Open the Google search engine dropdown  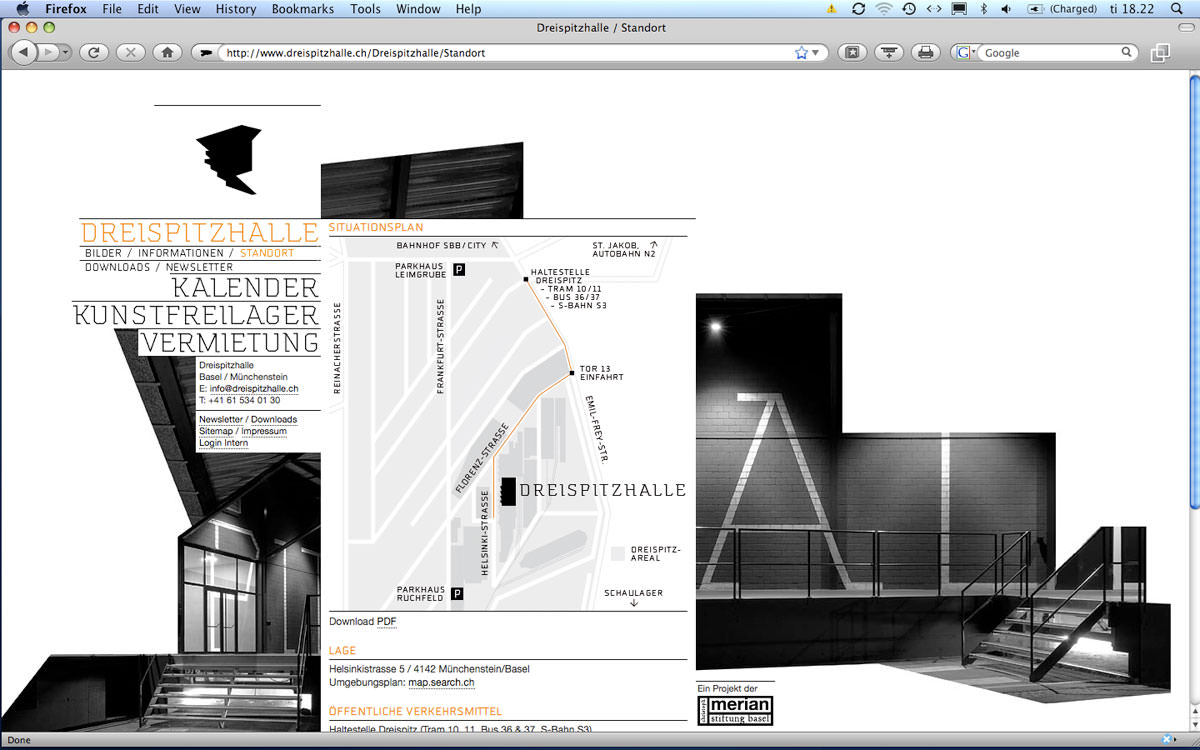966,53
